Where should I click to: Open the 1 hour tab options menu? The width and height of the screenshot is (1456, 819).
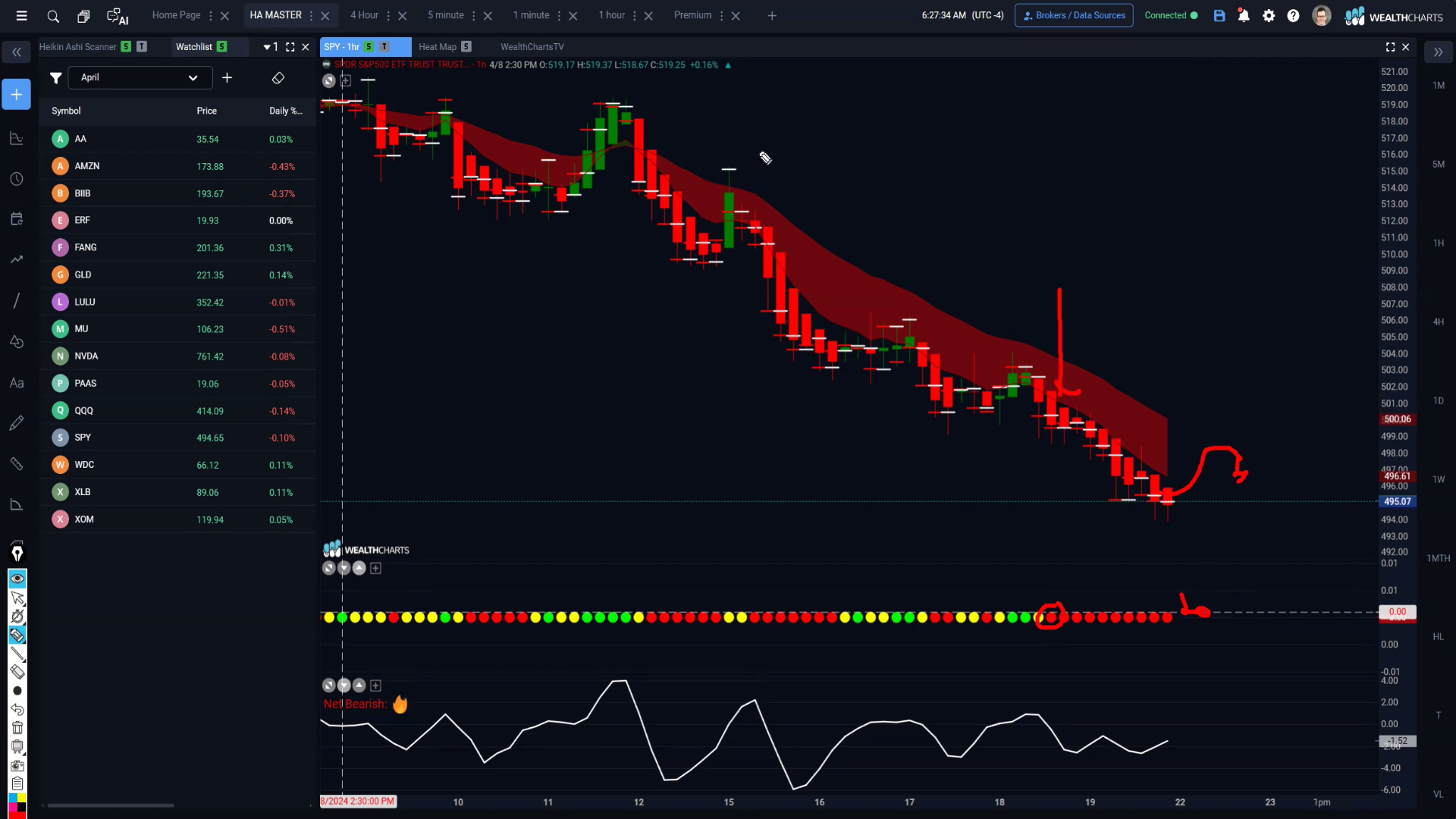[x=635, y=15]
